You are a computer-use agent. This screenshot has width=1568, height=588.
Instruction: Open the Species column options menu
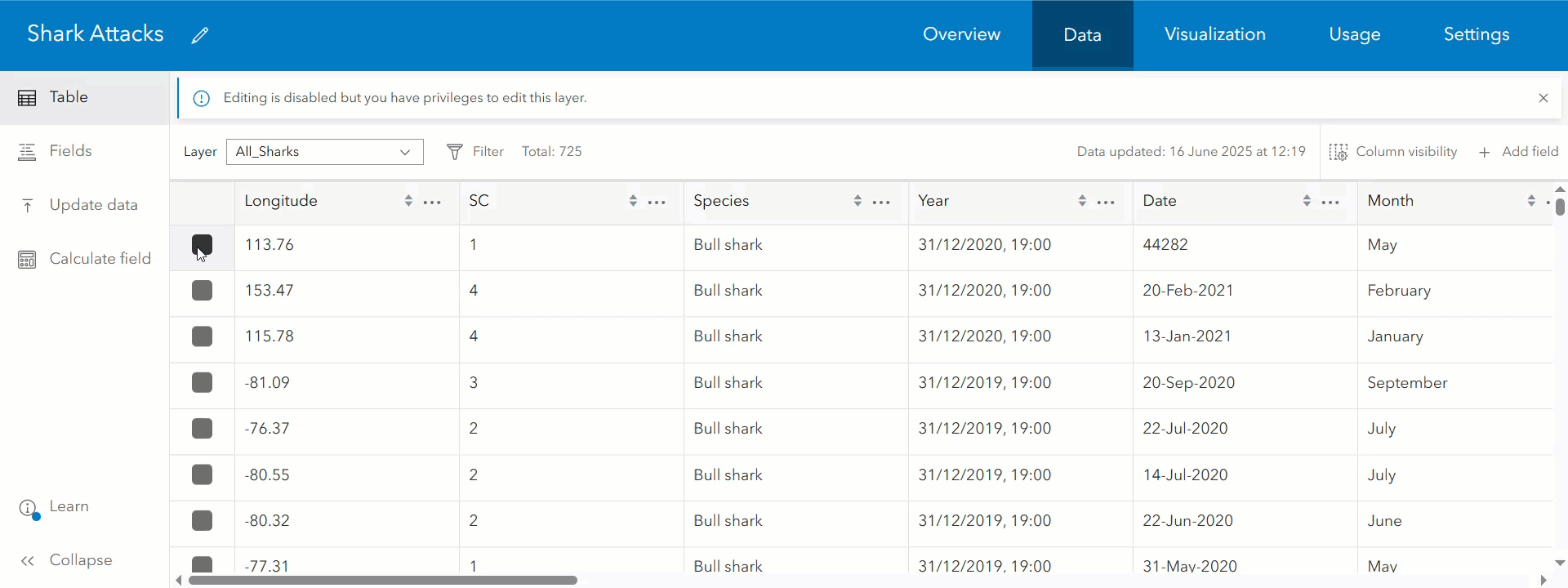[881, 202]
